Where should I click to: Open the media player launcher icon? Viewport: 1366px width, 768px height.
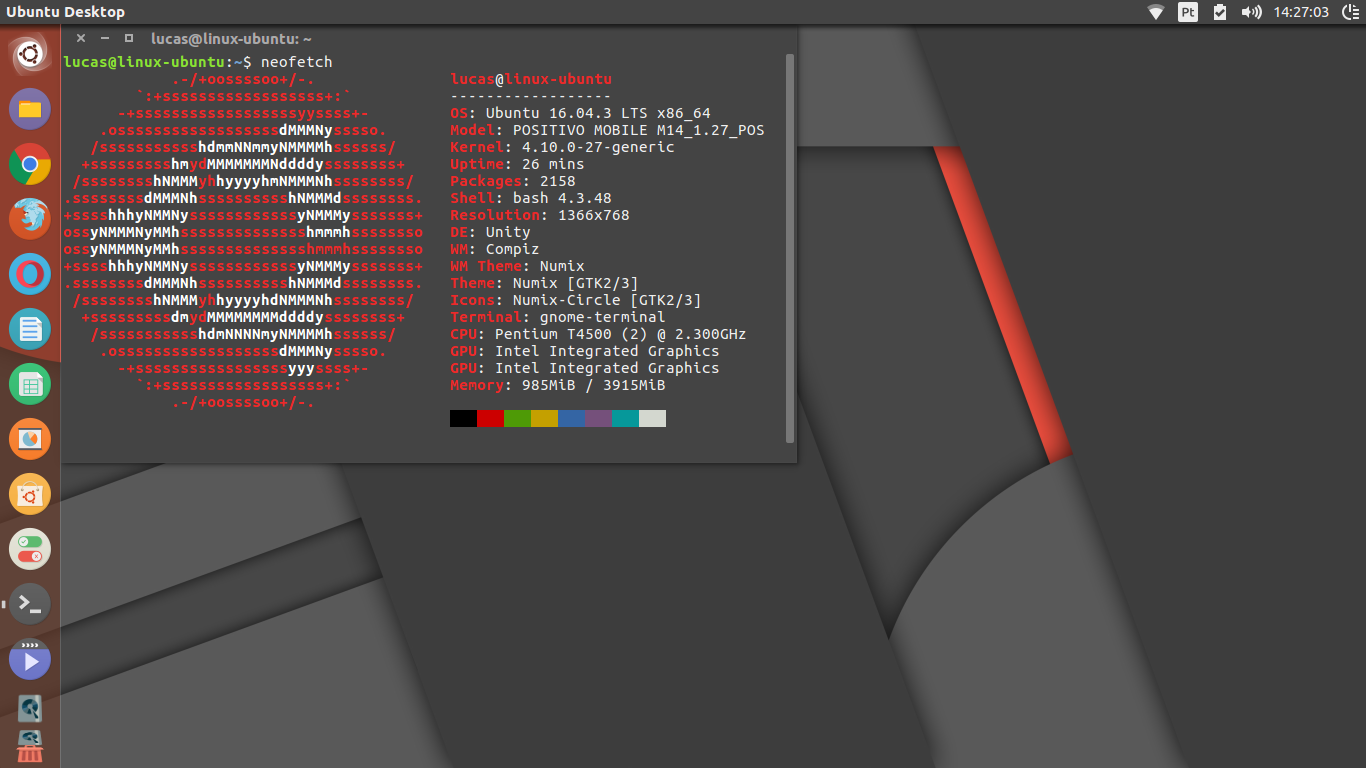(x=30, y=659)
